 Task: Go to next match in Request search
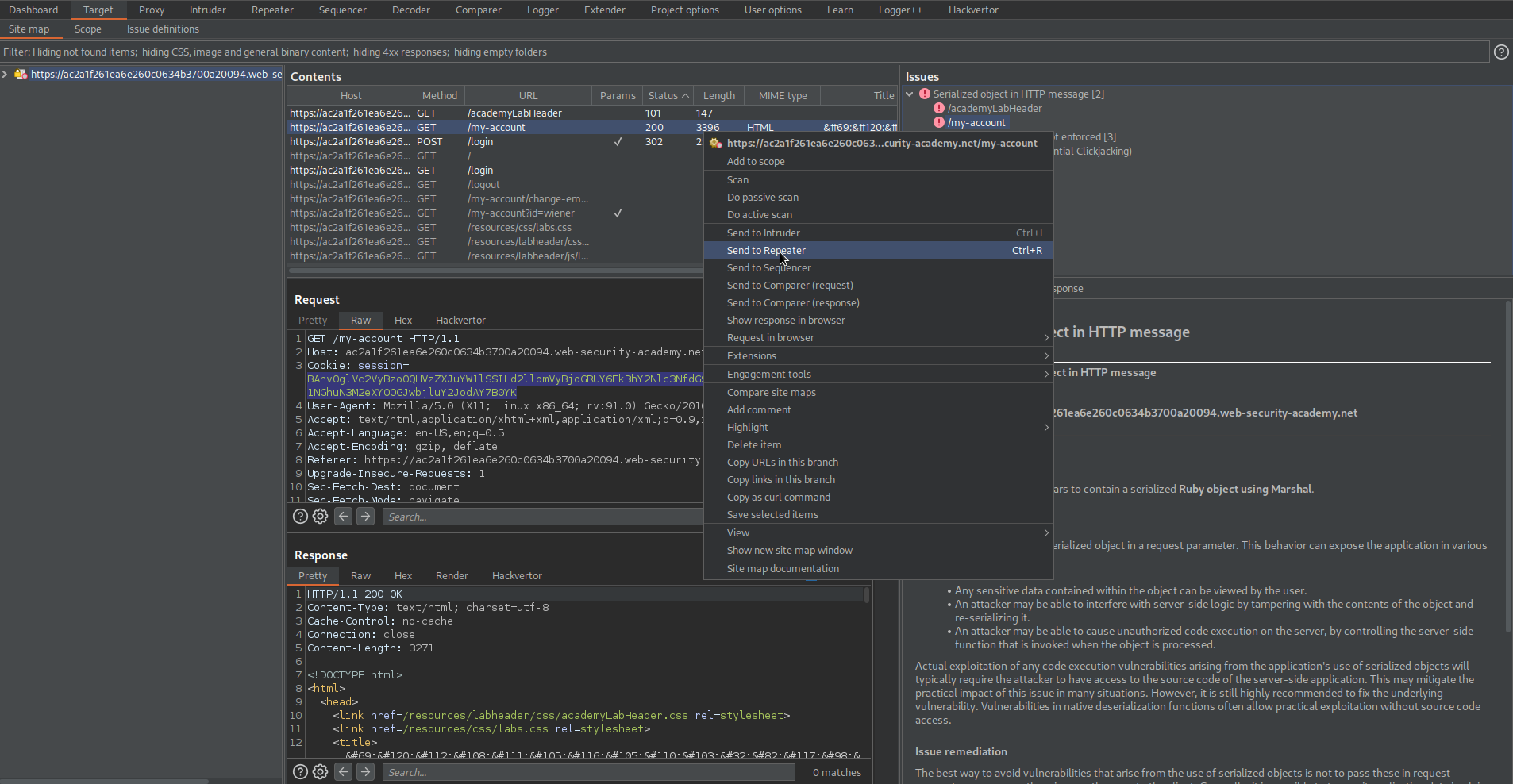click(365, 517)
